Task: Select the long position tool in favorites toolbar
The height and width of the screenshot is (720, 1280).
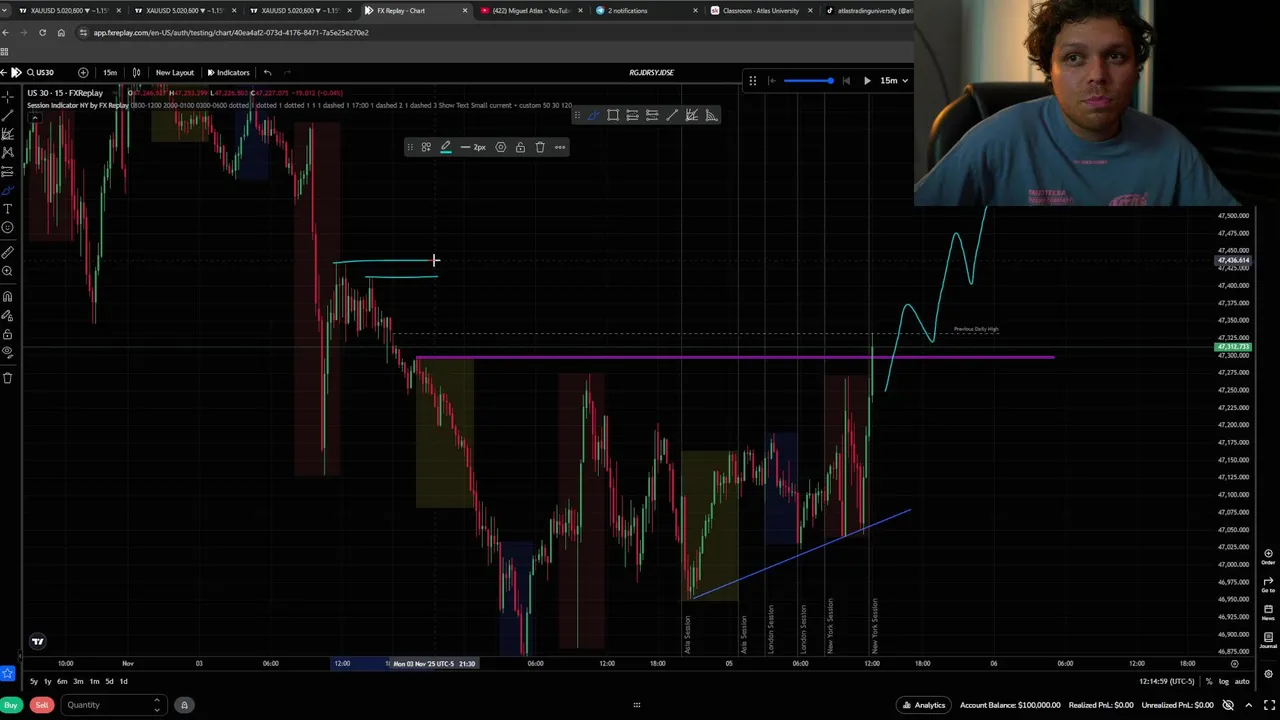Action: point(632,115)
